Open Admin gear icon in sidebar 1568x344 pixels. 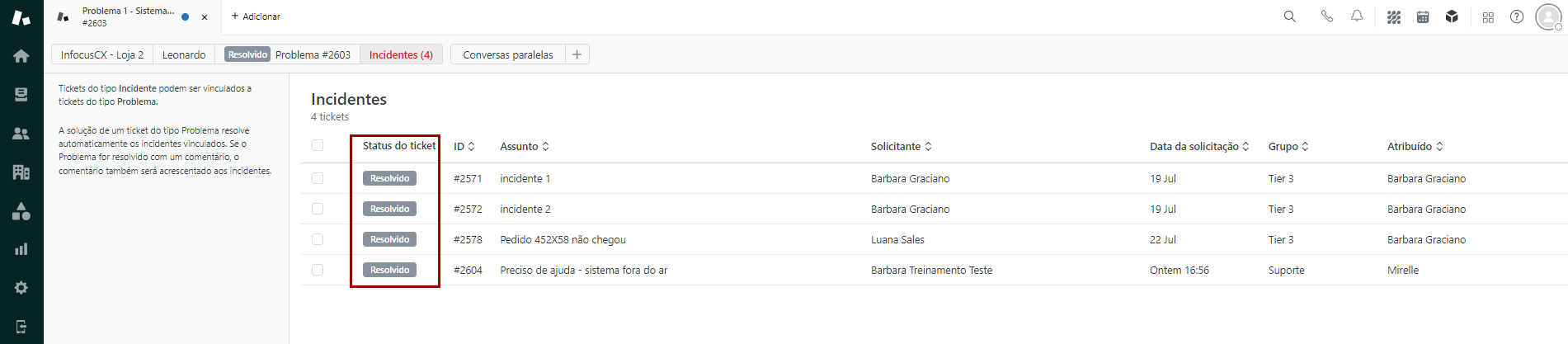click(x=21, y=288)
